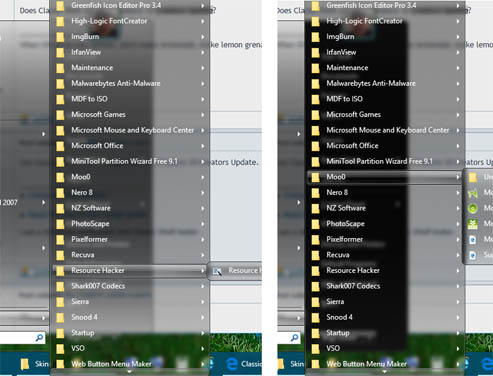The image size is (493, 376).
Task: Click the green grid icon in the Moo0 submenu
Action: 472,224
